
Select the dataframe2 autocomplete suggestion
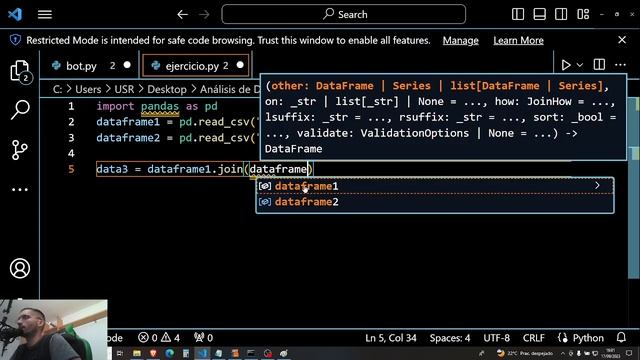[x=435, y=202]
